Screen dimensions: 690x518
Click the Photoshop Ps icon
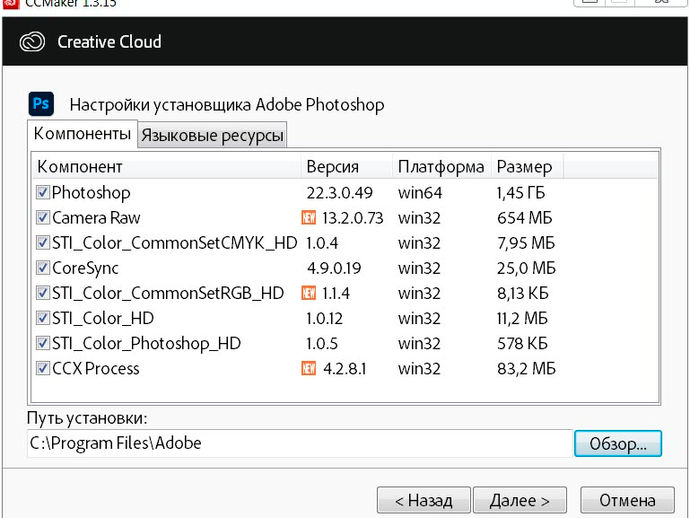pos(41,104)
